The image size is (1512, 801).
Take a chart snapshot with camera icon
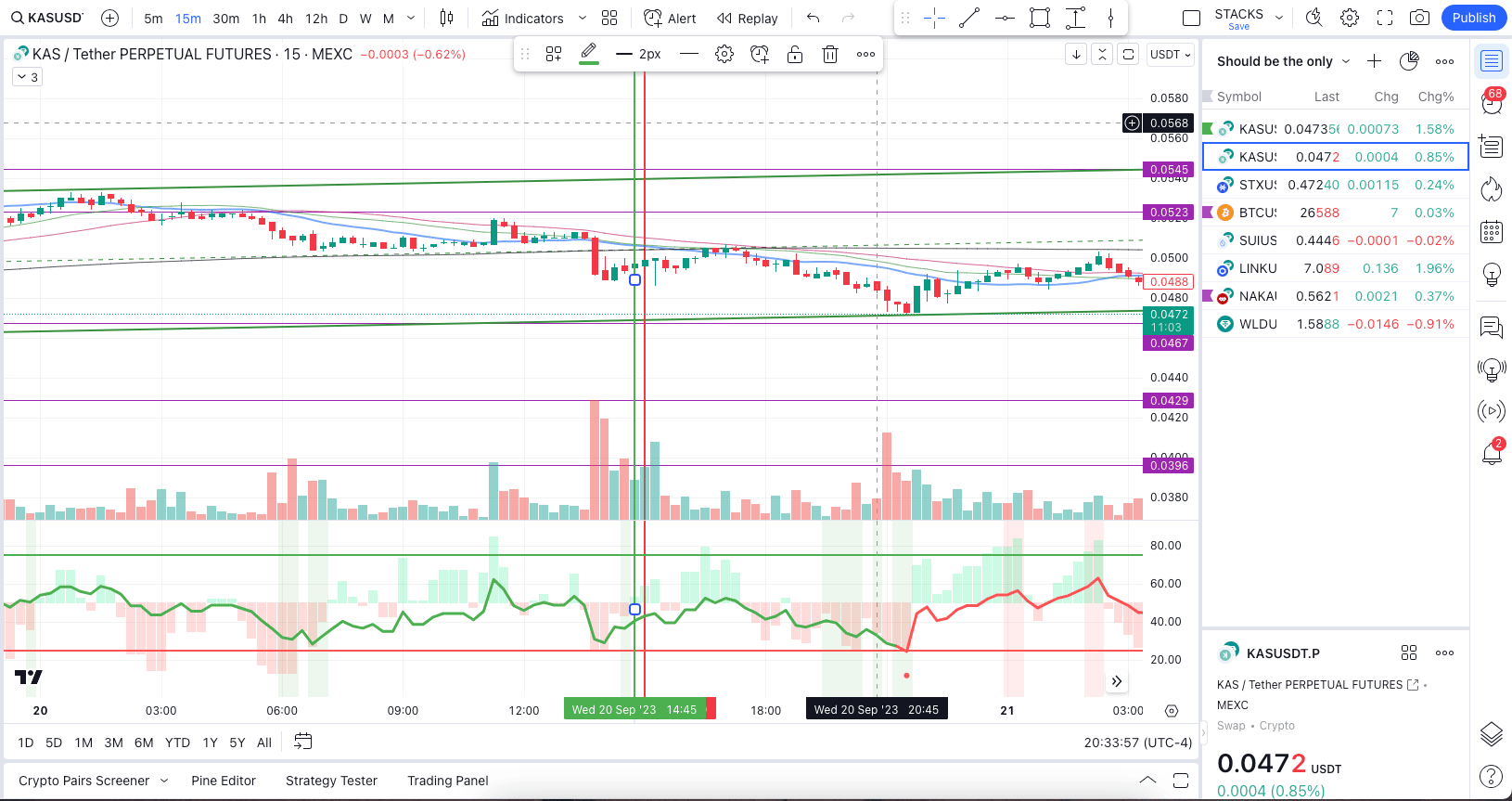tap(1419, 18)
